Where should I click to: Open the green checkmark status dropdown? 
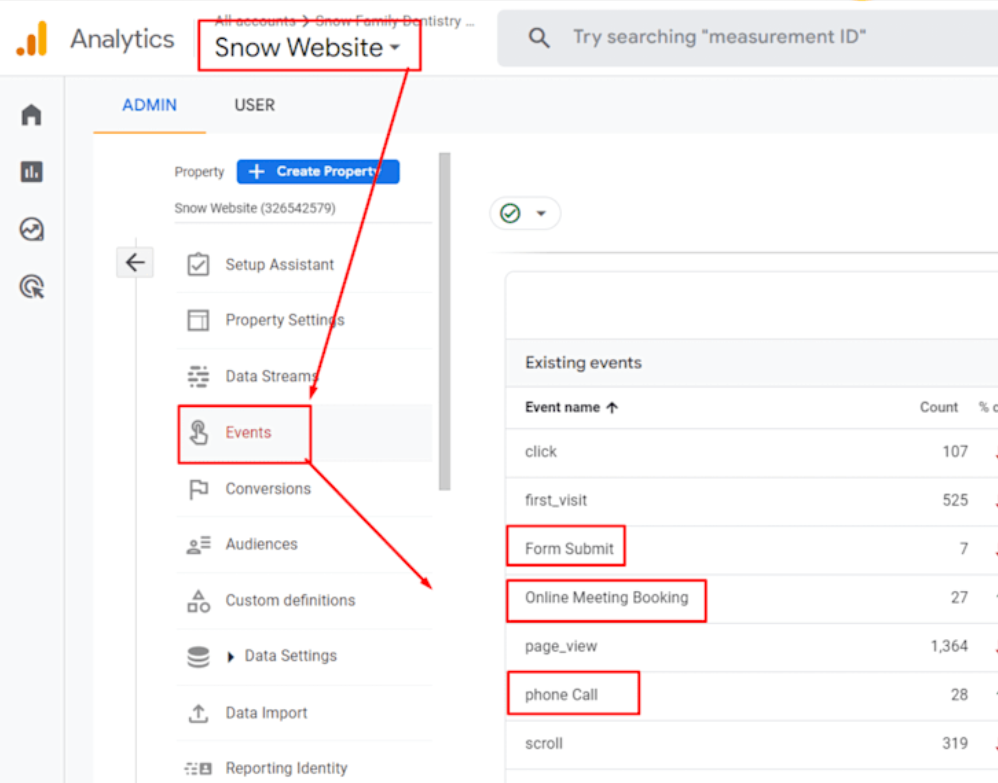524,213
